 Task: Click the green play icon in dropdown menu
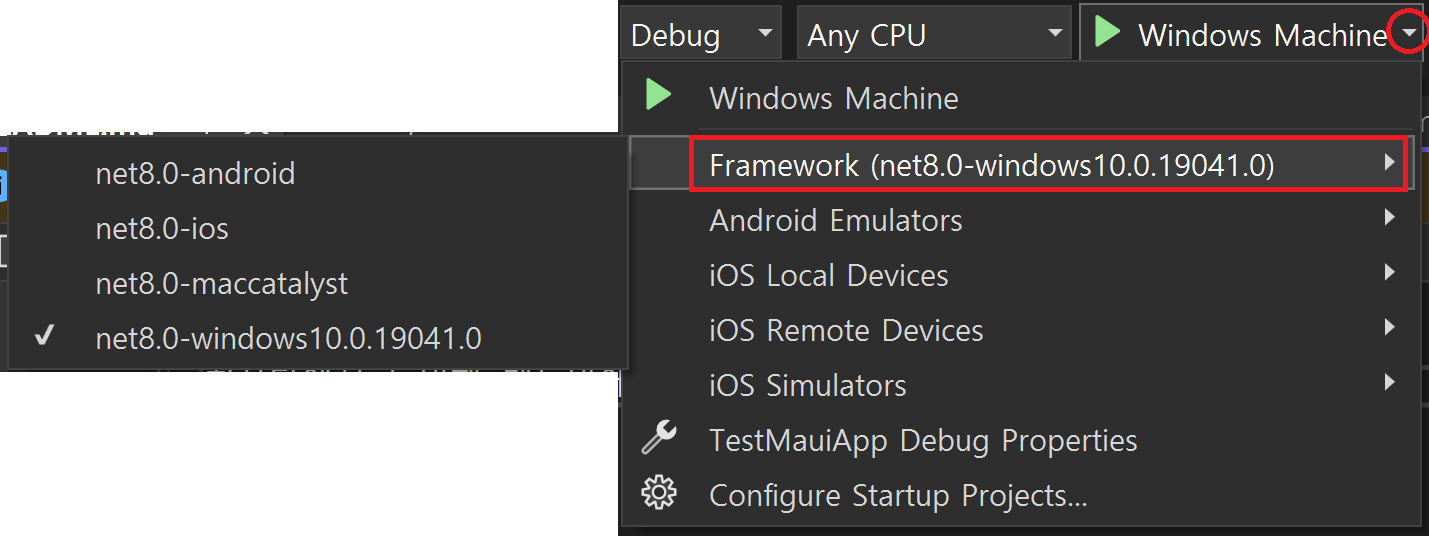(658, 97)
